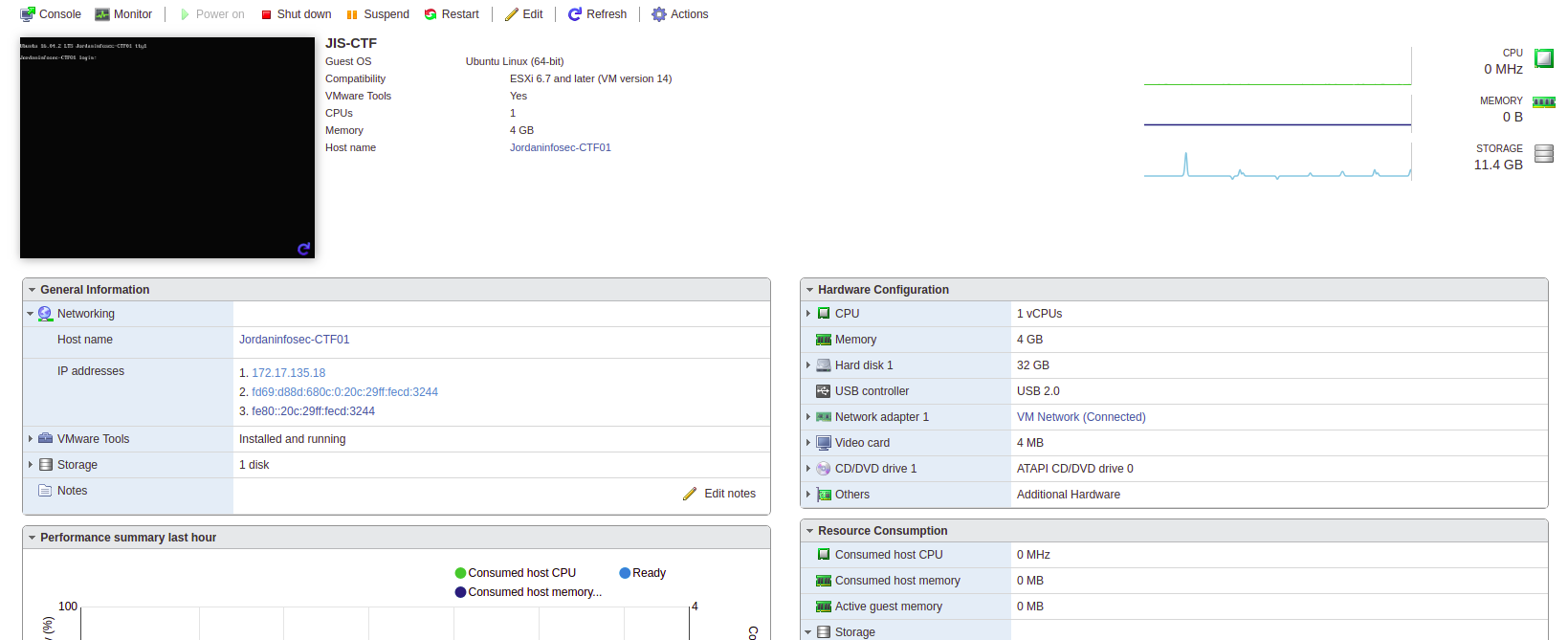Click the USB controller icon
Viewport: 1568px width, 640px height.
[824, 391]
